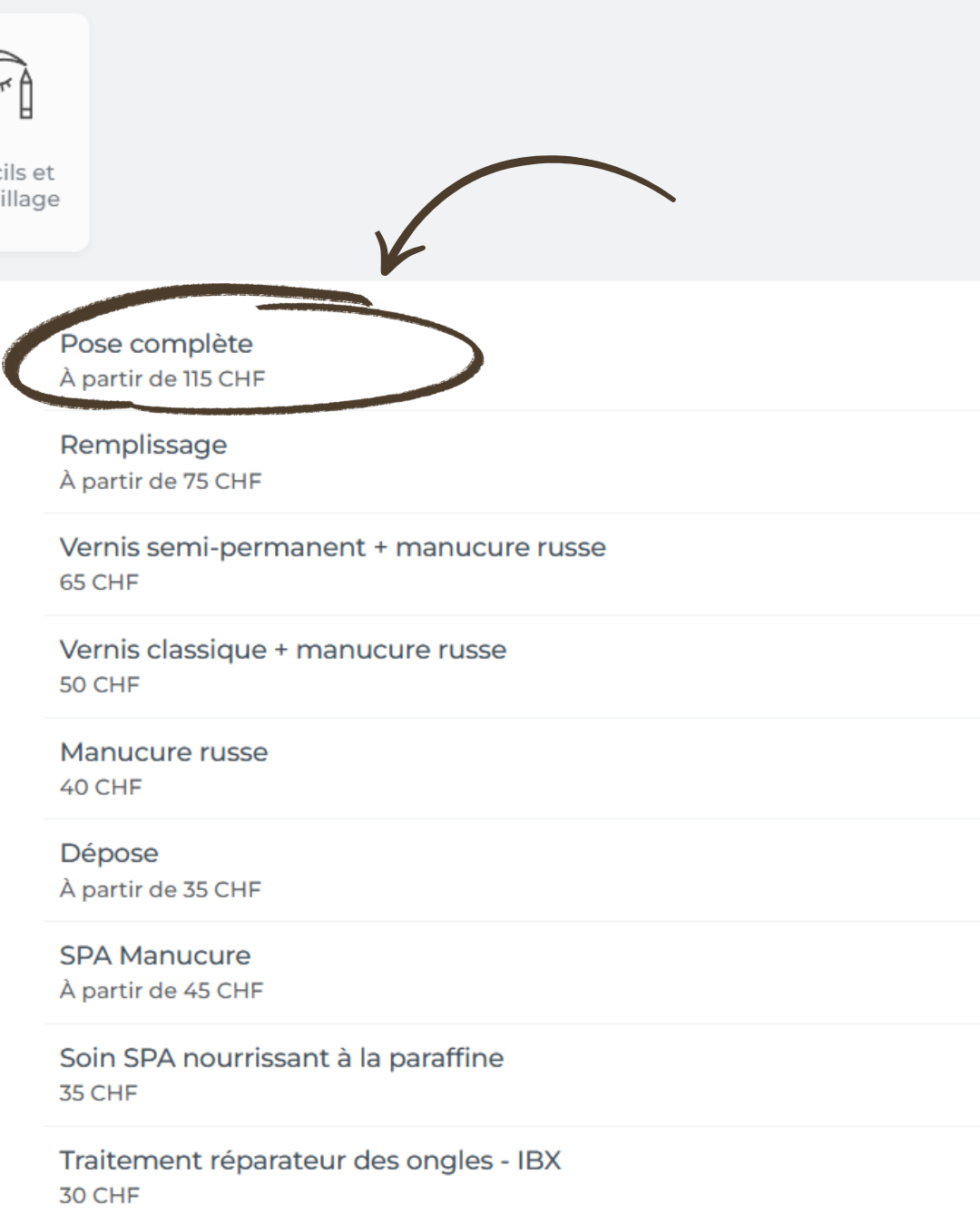Open the 'Remplissage' service entry
This screenshot has height=1225, width=980.
(x=142, y=445)
